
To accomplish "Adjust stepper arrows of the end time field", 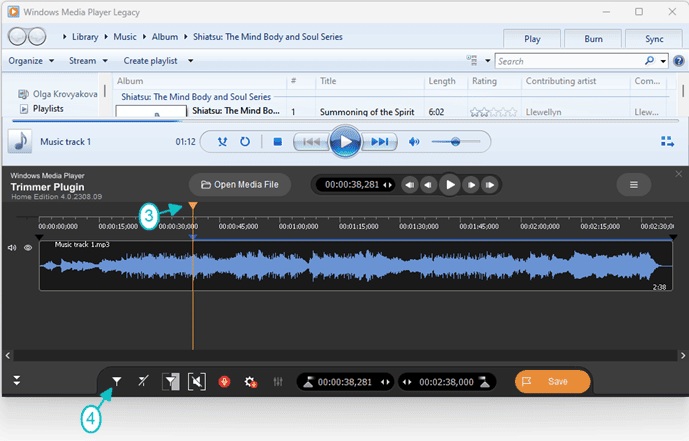I will [407, 382].
